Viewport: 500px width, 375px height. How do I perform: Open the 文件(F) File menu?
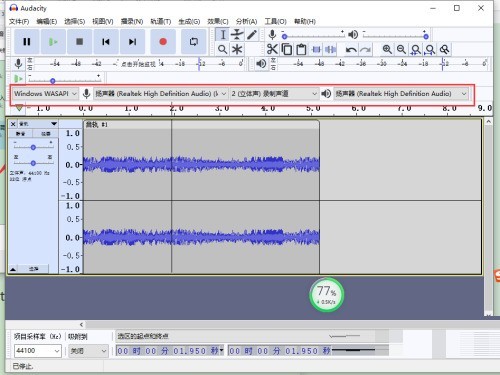(x=19, y=22)
